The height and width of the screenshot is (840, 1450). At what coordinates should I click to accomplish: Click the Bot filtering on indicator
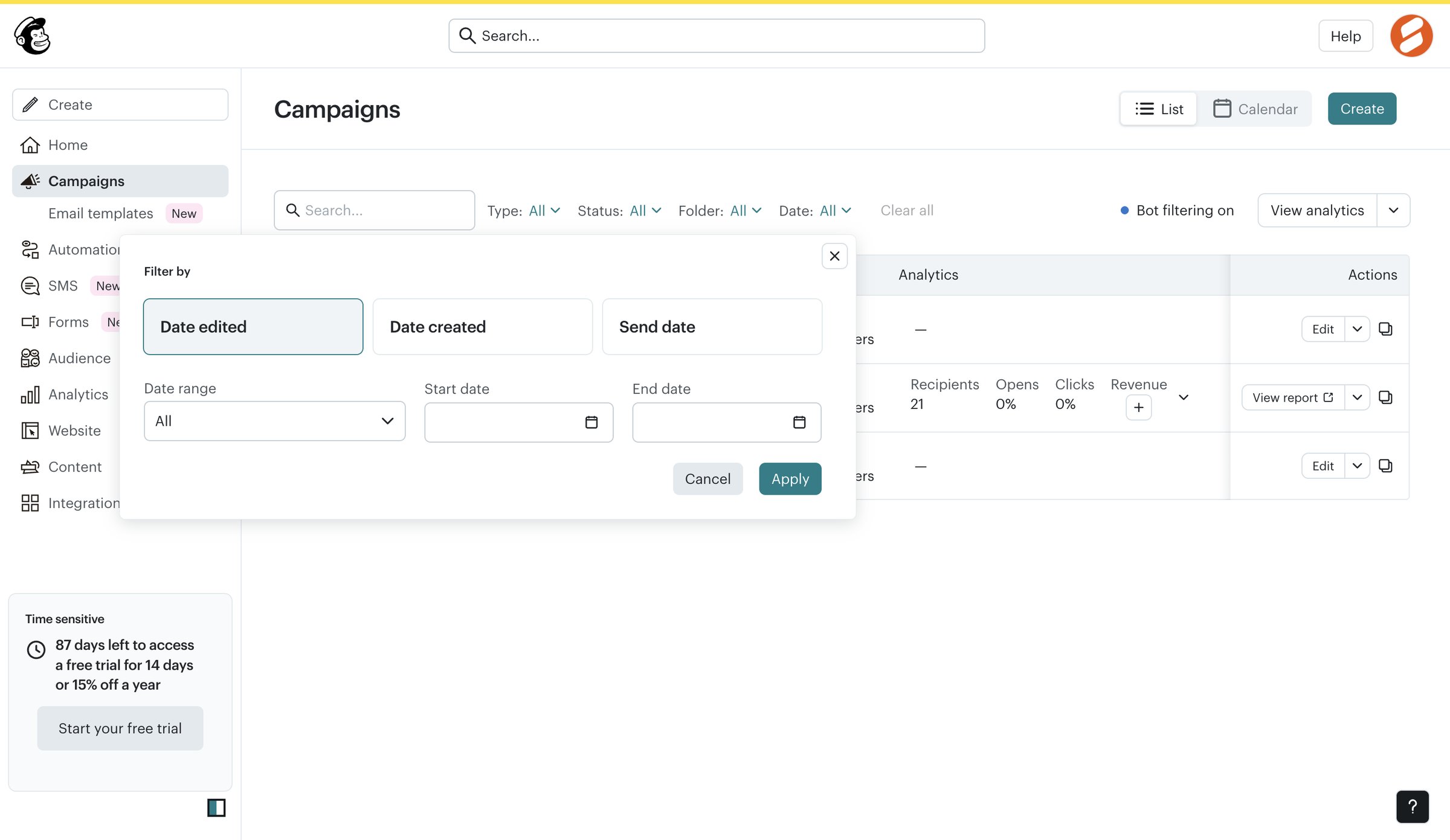(x=1177, y=210)
